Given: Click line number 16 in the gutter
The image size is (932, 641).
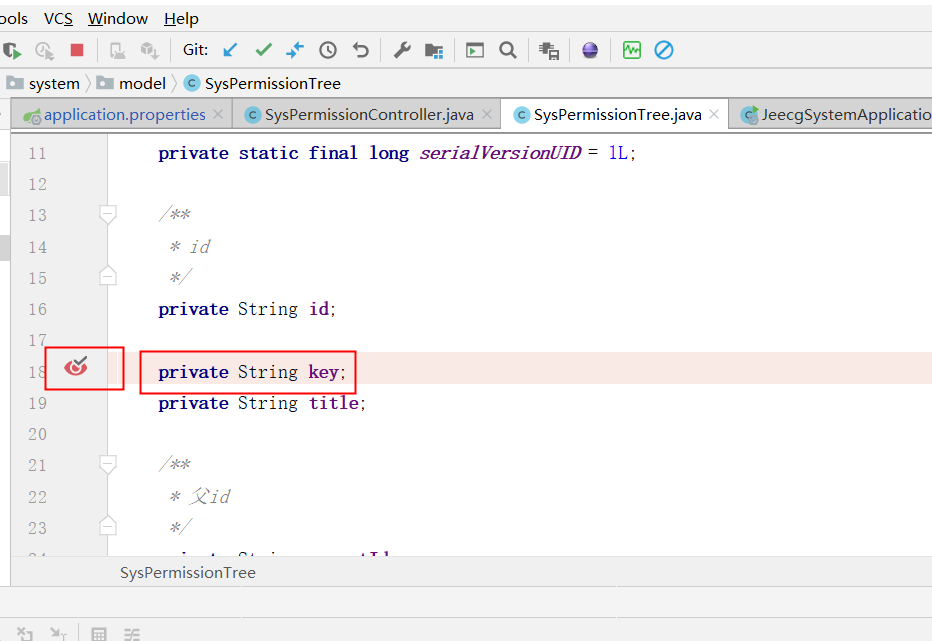Looking at the screenshot, I should tap(37, 309).
